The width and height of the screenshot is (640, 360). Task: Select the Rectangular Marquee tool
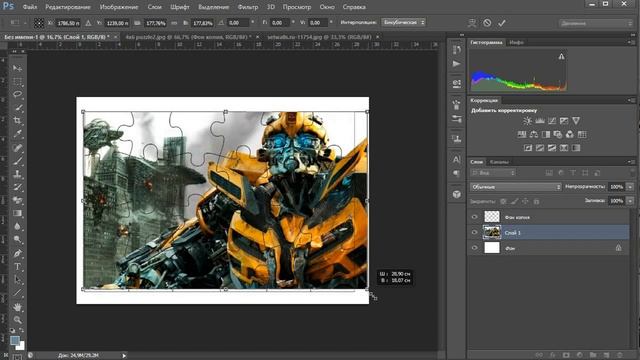coord(18,81)
